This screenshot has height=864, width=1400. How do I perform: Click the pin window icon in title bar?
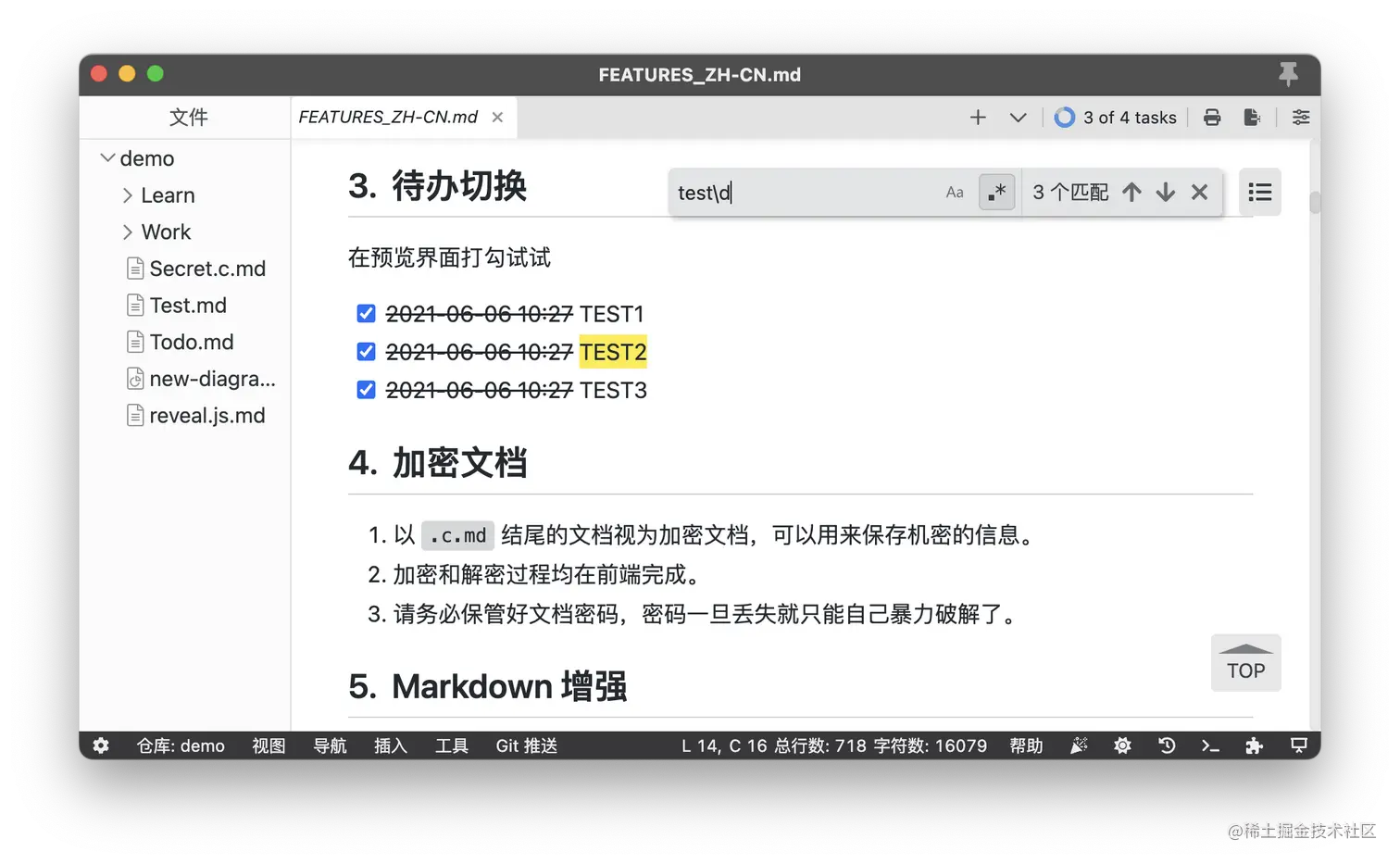point(1287,74)
